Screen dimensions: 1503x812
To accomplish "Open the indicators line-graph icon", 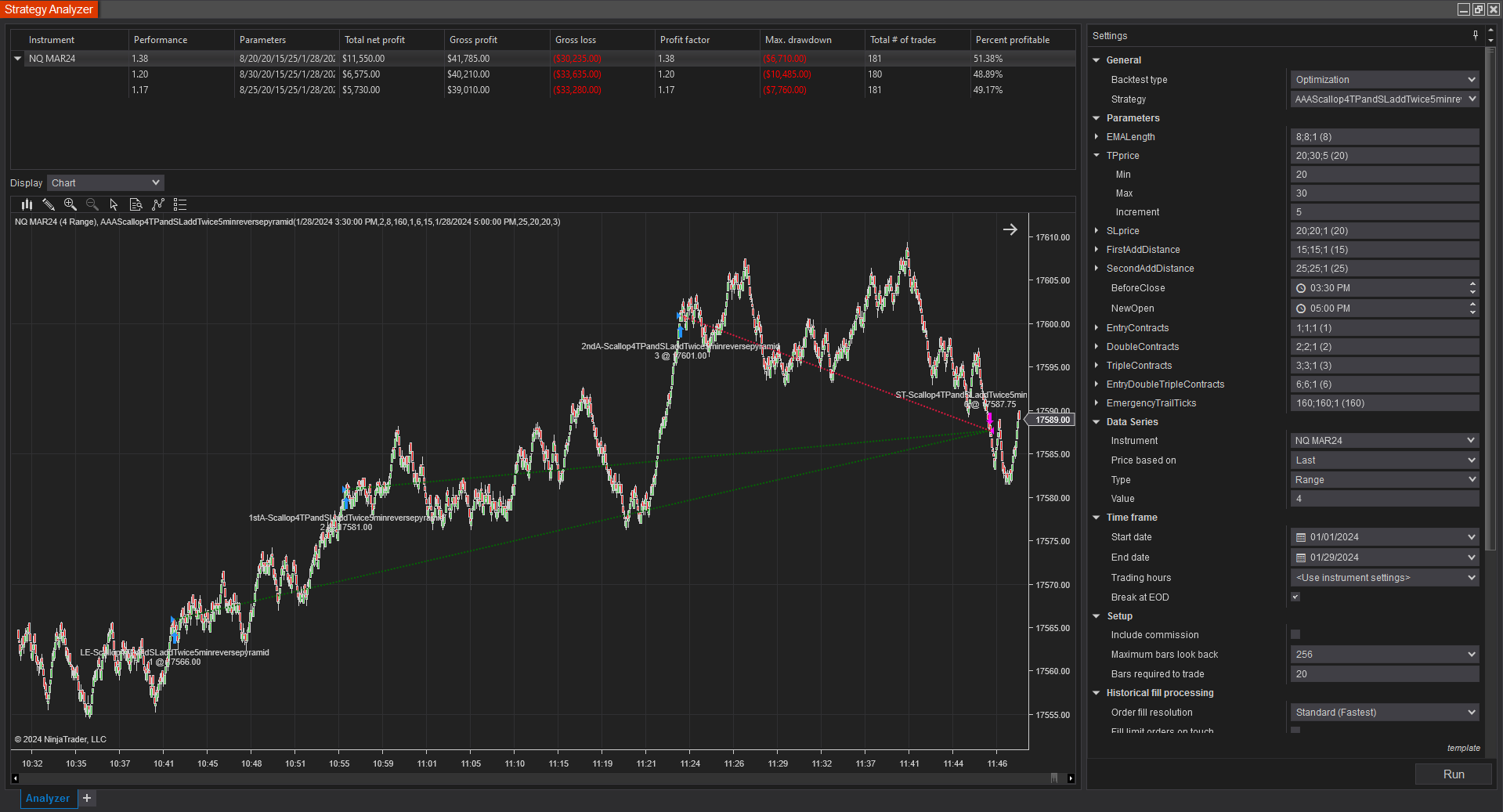I will point(158,204).
